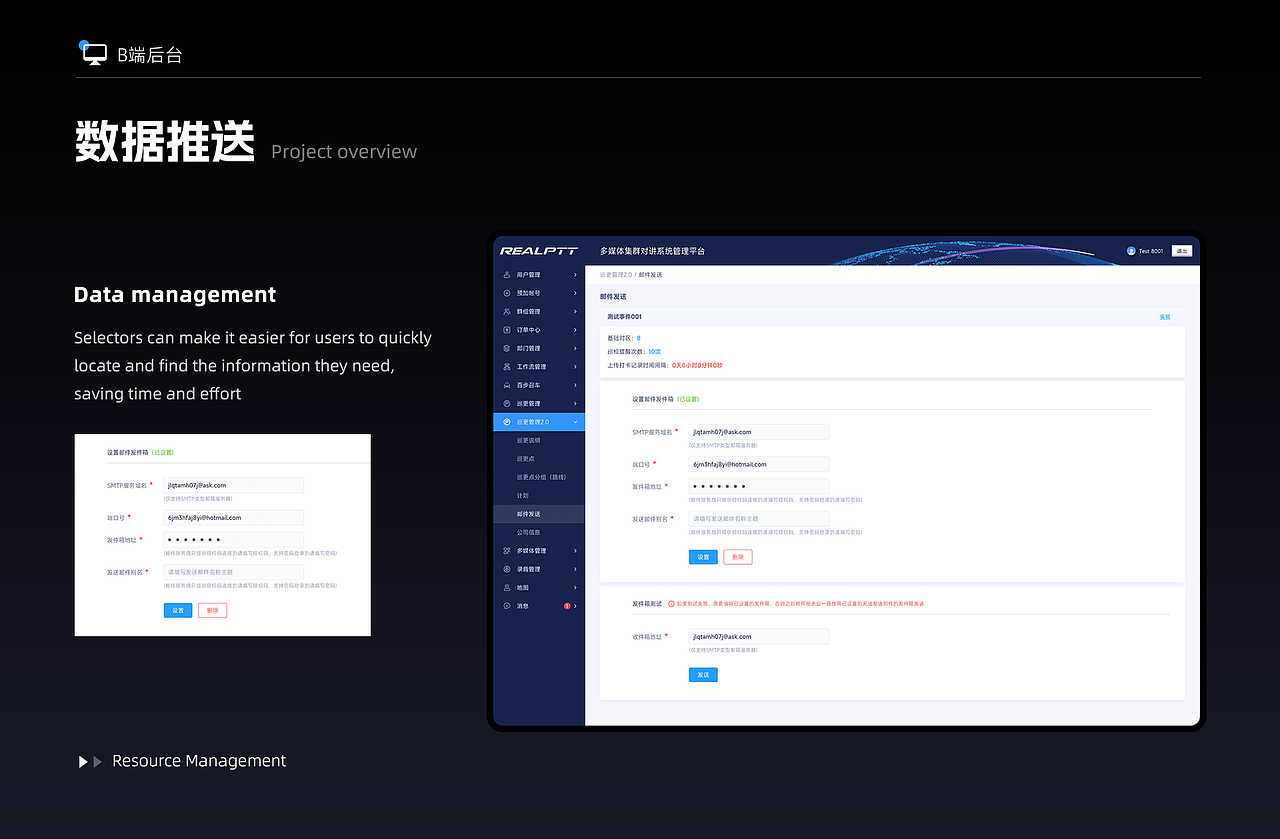Image resolution: width=1280 pixels, height=839 pixels.
Task: Click the 预加帐号 plus-circle icon
Action: (x=507, y=293)
